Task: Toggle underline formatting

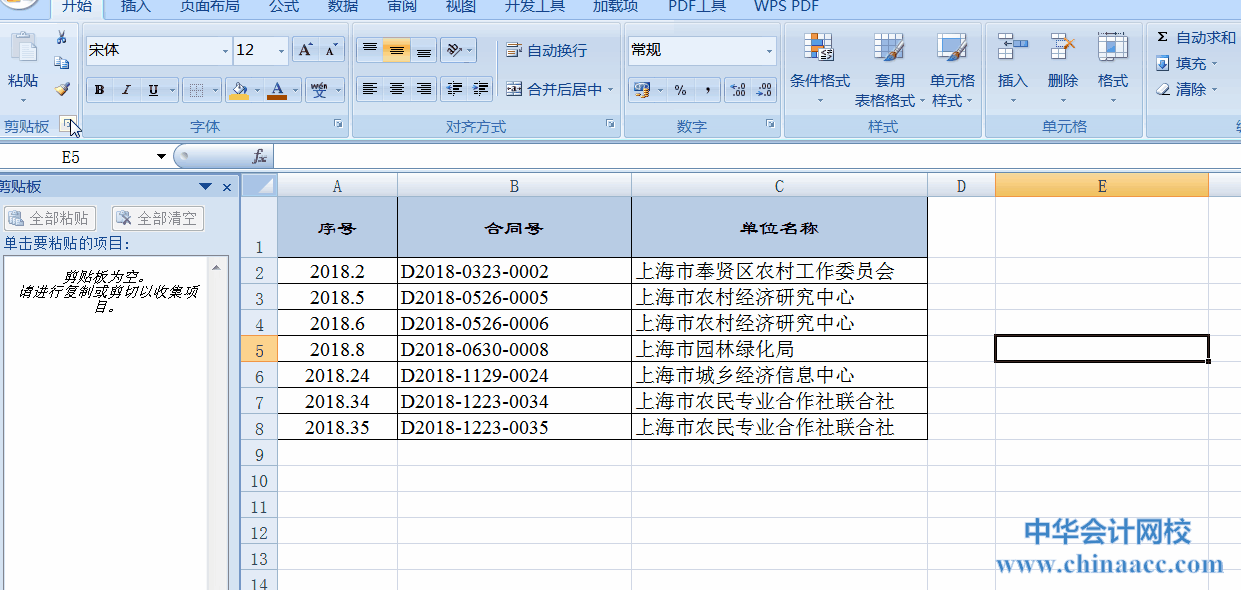Action: [153, 90]
